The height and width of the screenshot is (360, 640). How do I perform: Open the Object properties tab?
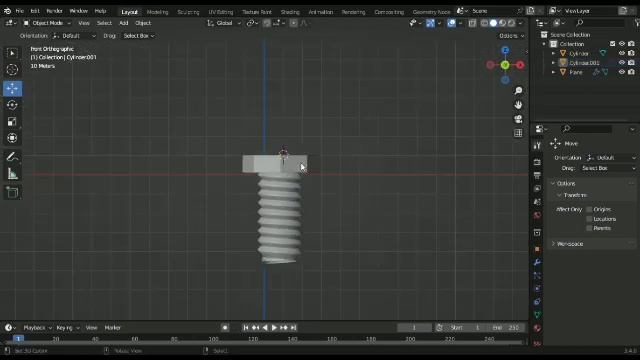[x=537, y=249]
